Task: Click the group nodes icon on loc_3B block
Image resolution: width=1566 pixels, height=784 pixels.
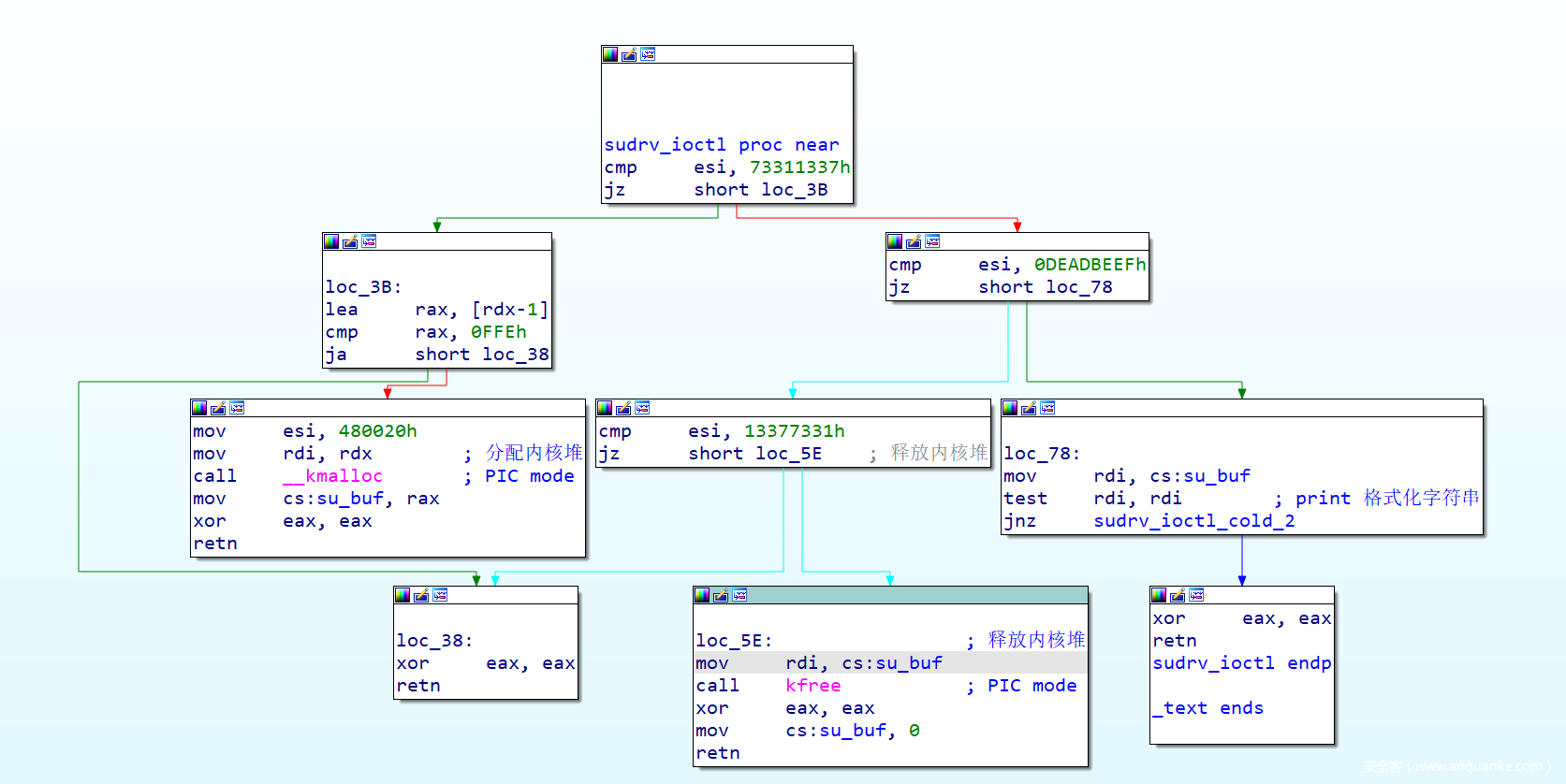Action: (x=369, y=241)
